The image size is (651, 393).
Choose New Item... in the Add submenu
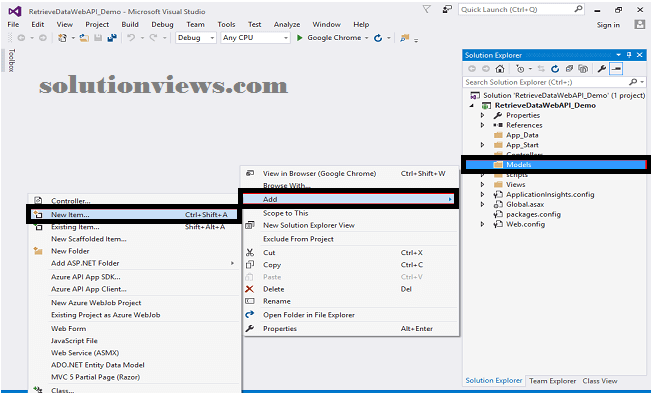[133, 215]
